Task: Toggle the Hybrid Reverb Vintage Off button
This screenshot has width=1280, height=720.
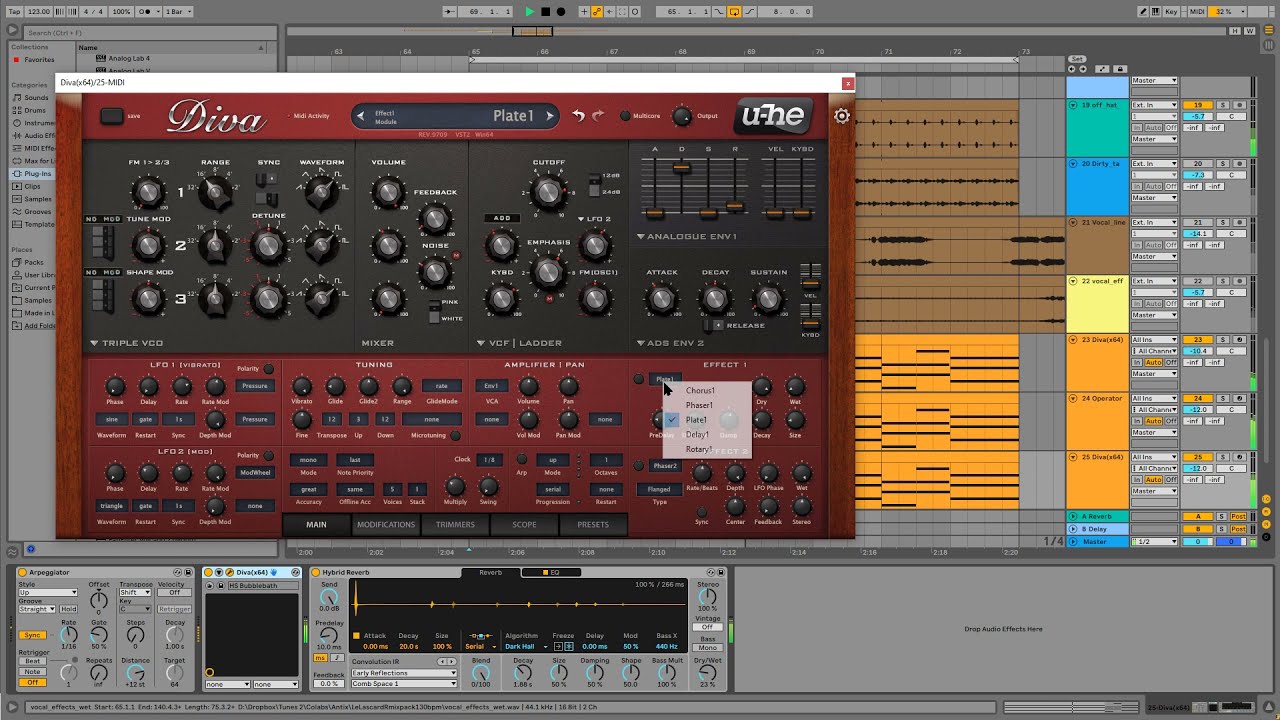Action: pyautogui.click(x=708, y=627)
